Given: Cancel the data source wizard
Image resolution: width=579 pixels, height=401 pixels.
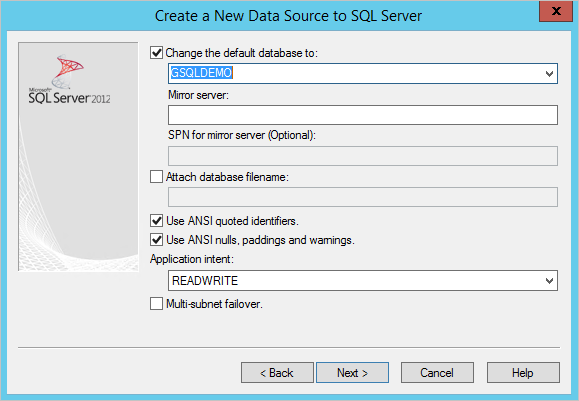Looking at the screenshot, I should tap(437, 373).
